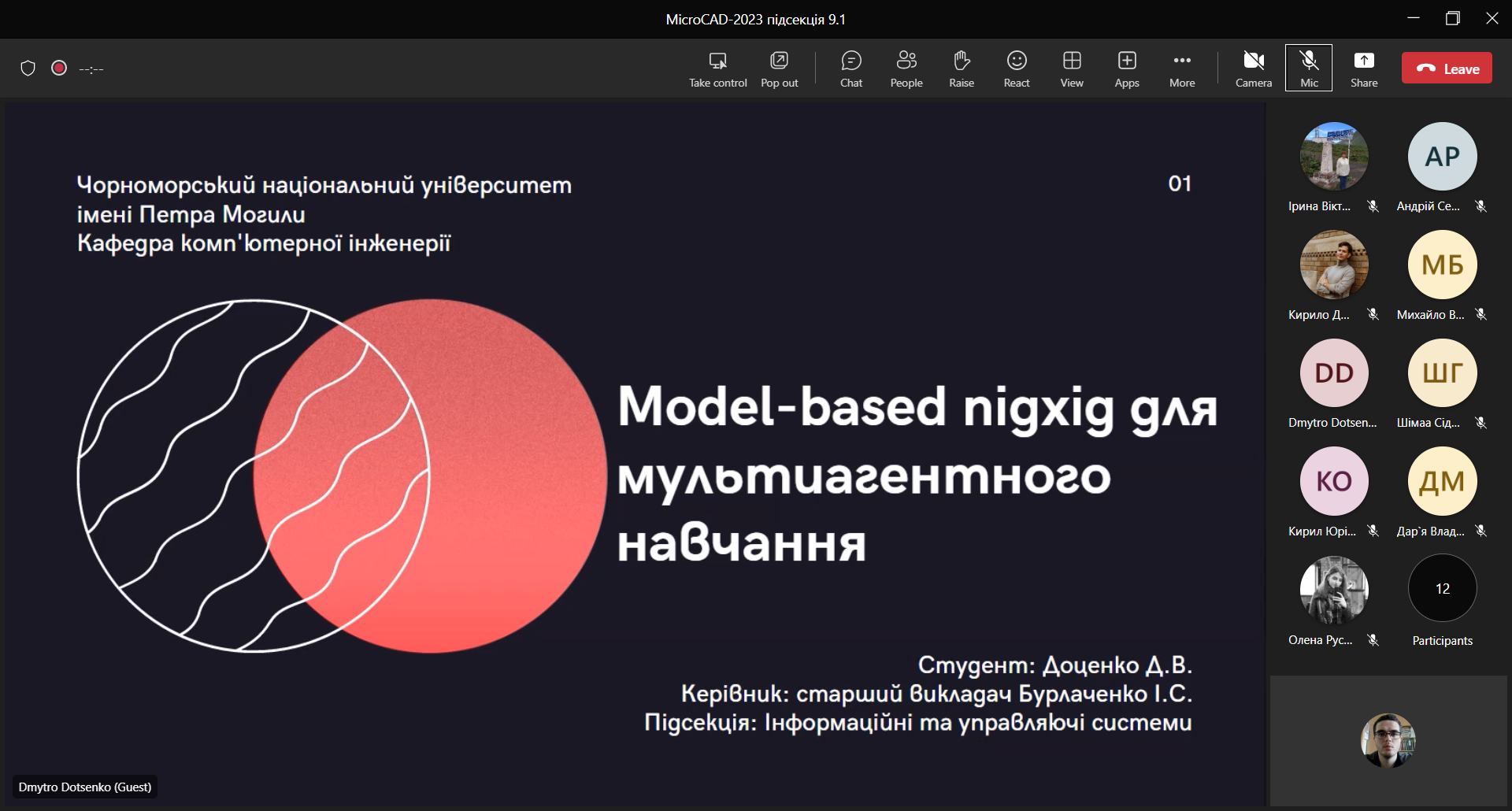Toggle the Camera on
Image resolution: width=1512 pixels, height=811 pixels.
(1253, 69)
